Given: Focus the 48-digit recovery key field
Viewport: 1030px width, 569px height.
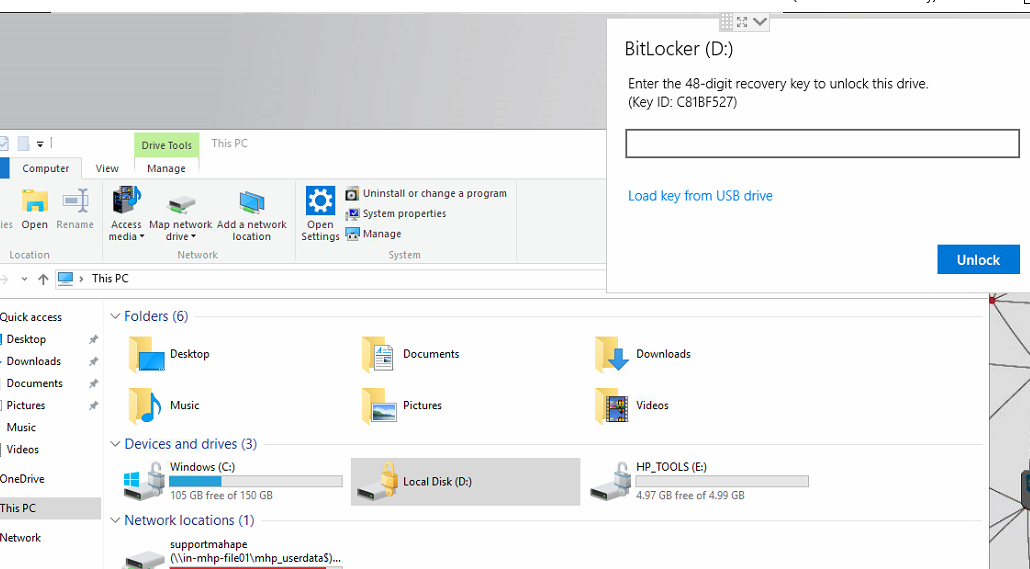Looking at the screenshot, I should (x=822, y=144).
